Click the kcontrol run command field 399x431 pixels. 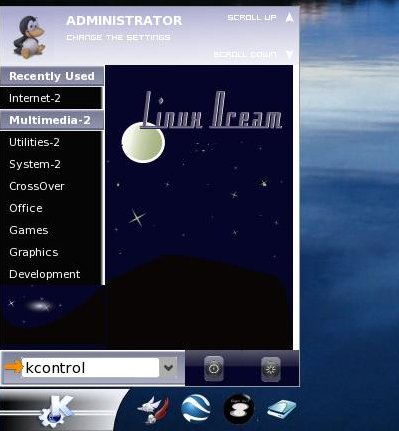tap(90, 368)
